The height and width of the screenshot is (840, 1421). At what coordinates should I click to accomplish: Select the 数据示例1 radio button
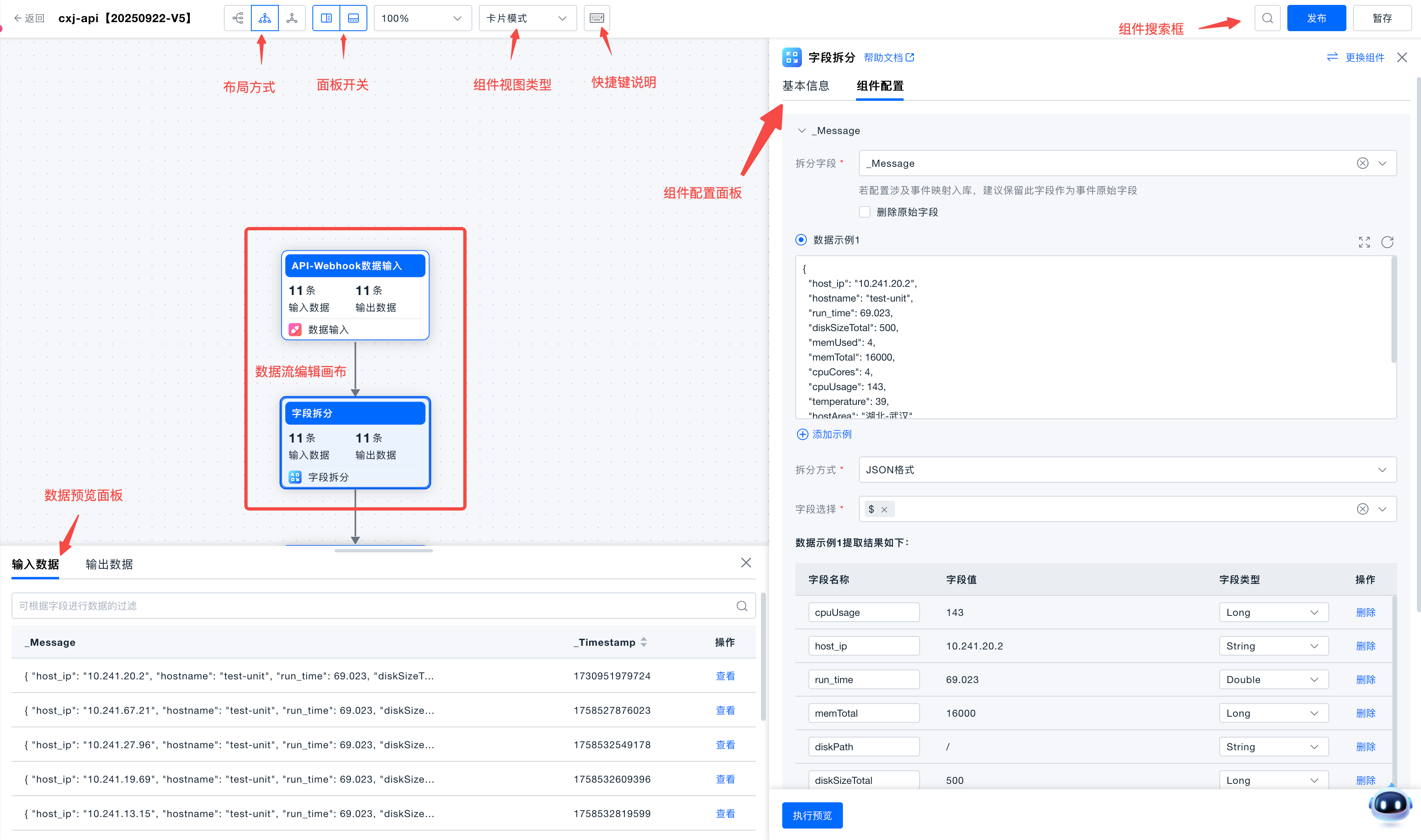coord(801,240)
